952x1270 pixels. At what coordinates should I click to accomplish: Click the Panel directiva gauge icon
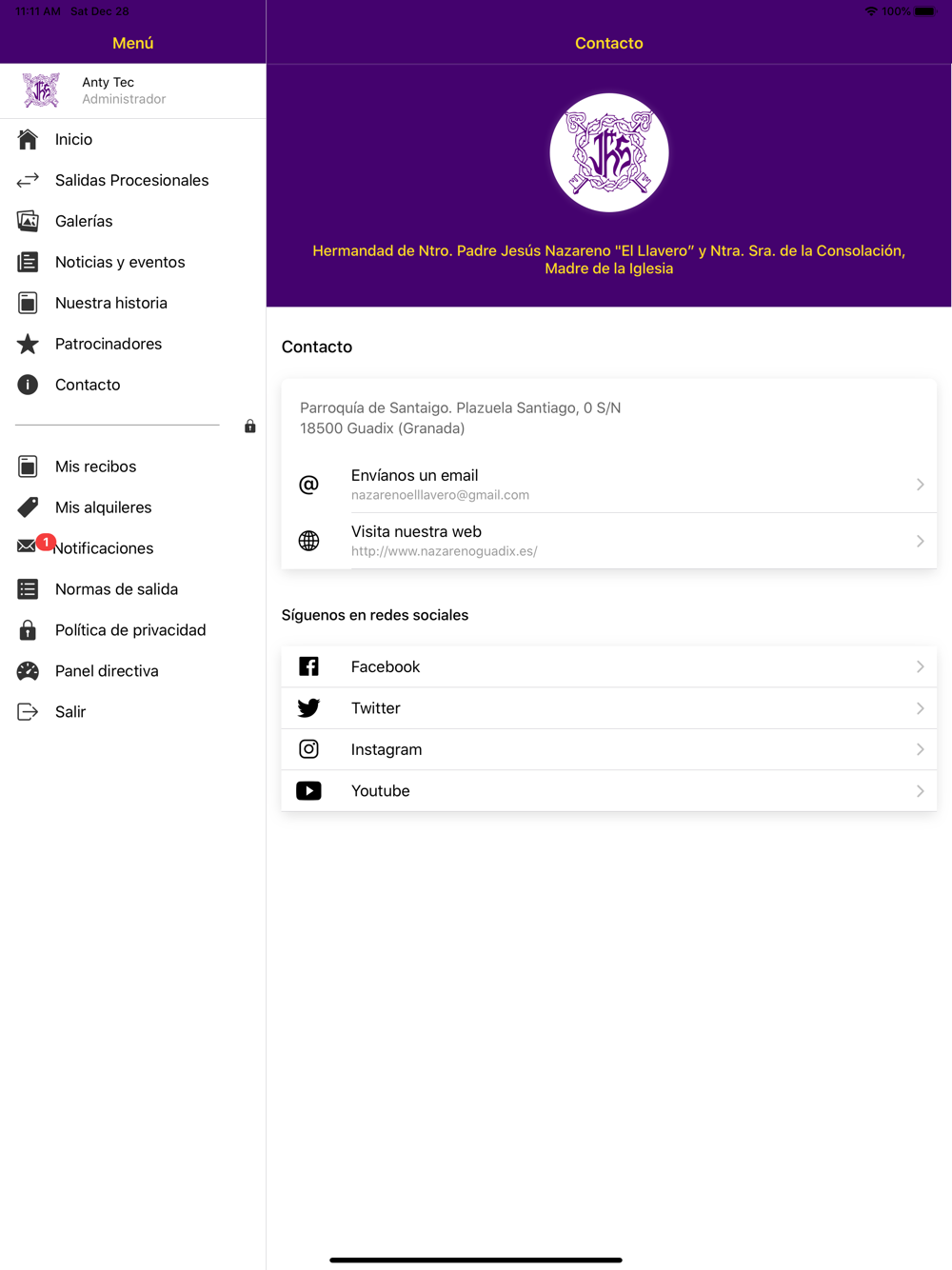point(28,671)
